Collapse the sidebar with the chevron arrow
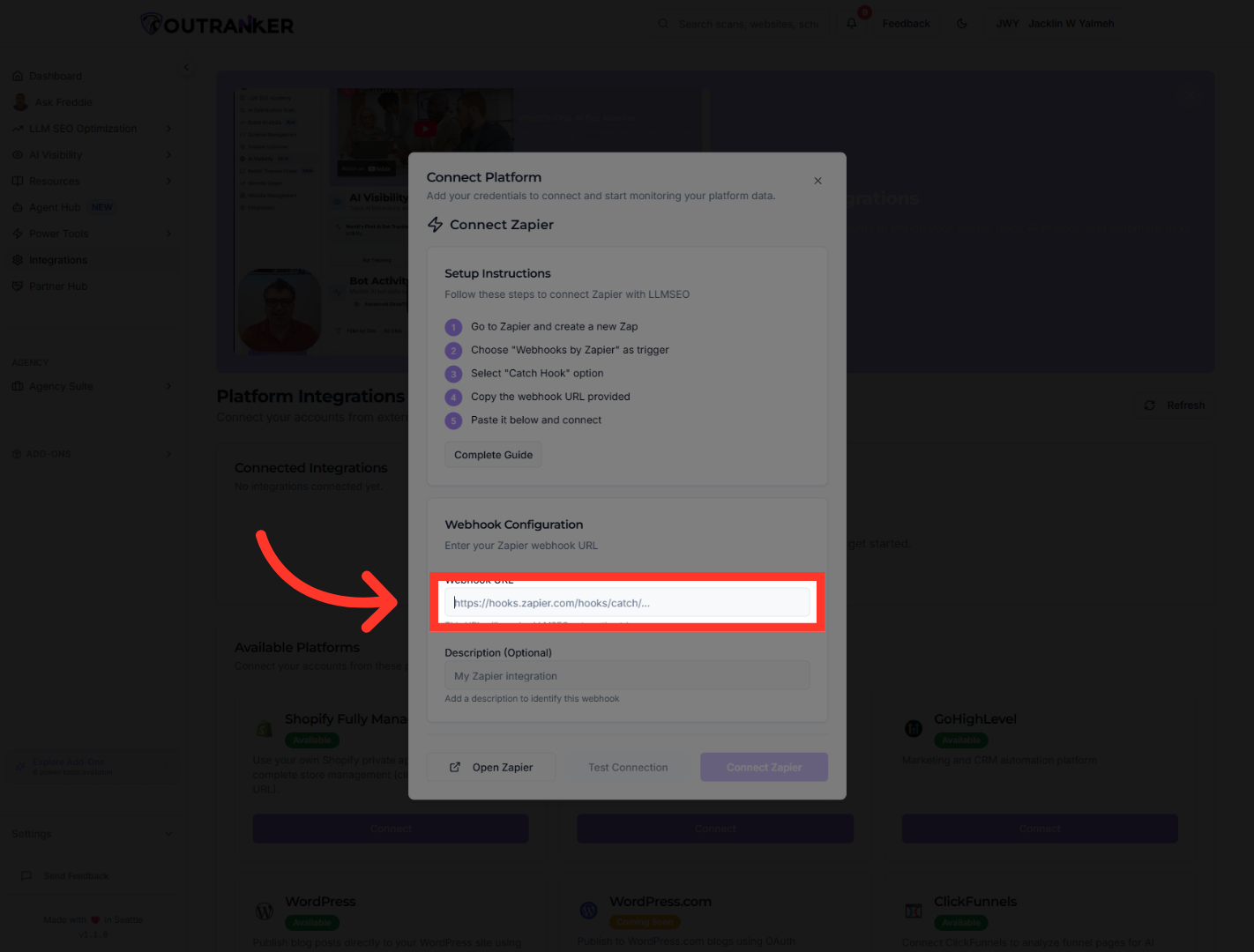The height and width of the screenshot is (952, 1254). (x=186, y=67)
